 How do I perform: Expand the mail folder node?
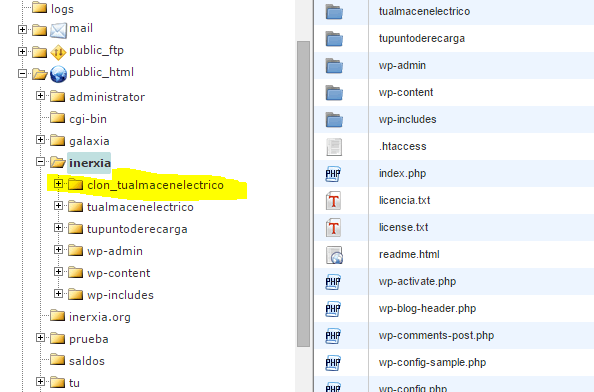[22, 29]
